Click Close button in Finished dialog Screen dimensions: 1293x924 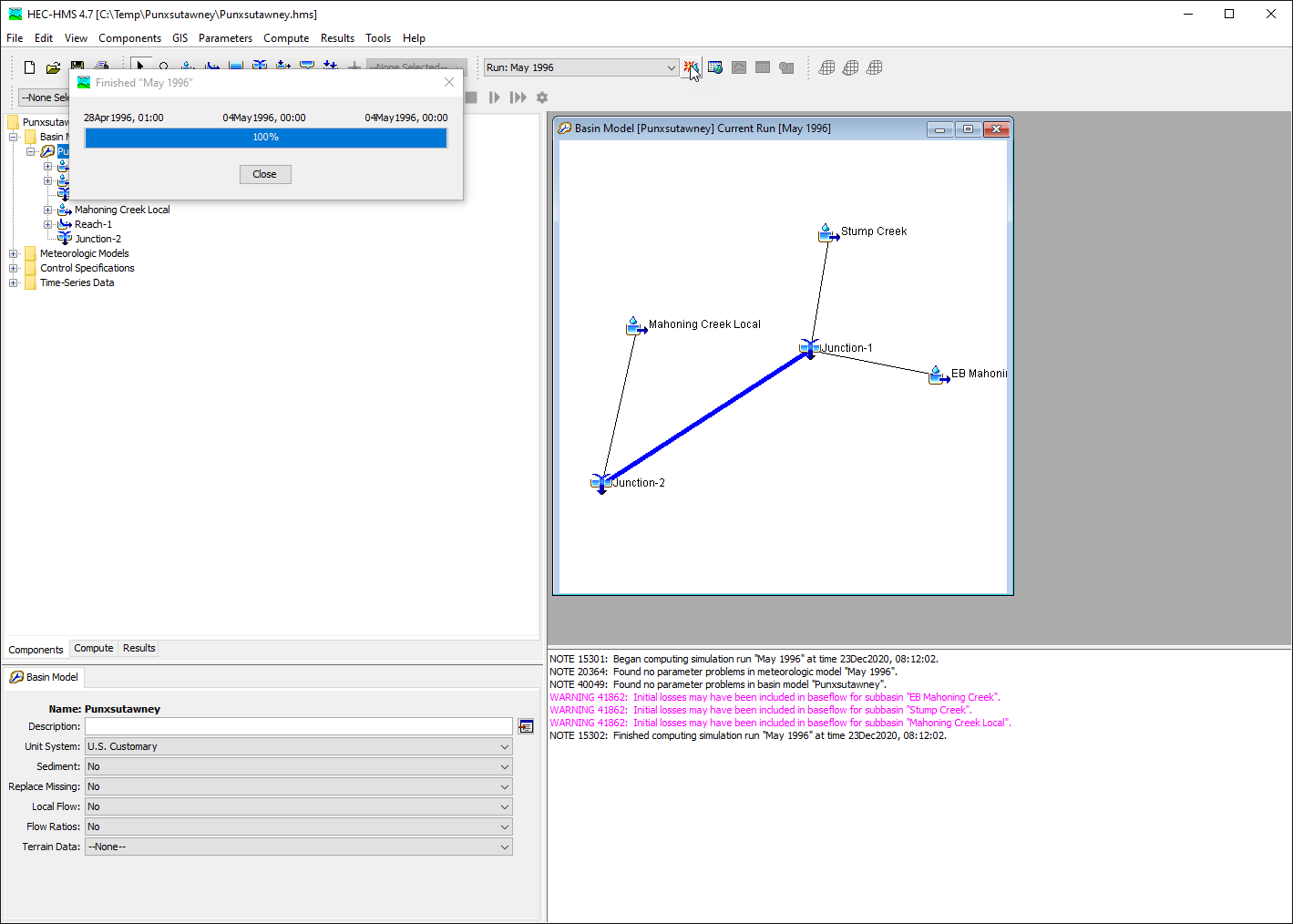pos(265,174)
